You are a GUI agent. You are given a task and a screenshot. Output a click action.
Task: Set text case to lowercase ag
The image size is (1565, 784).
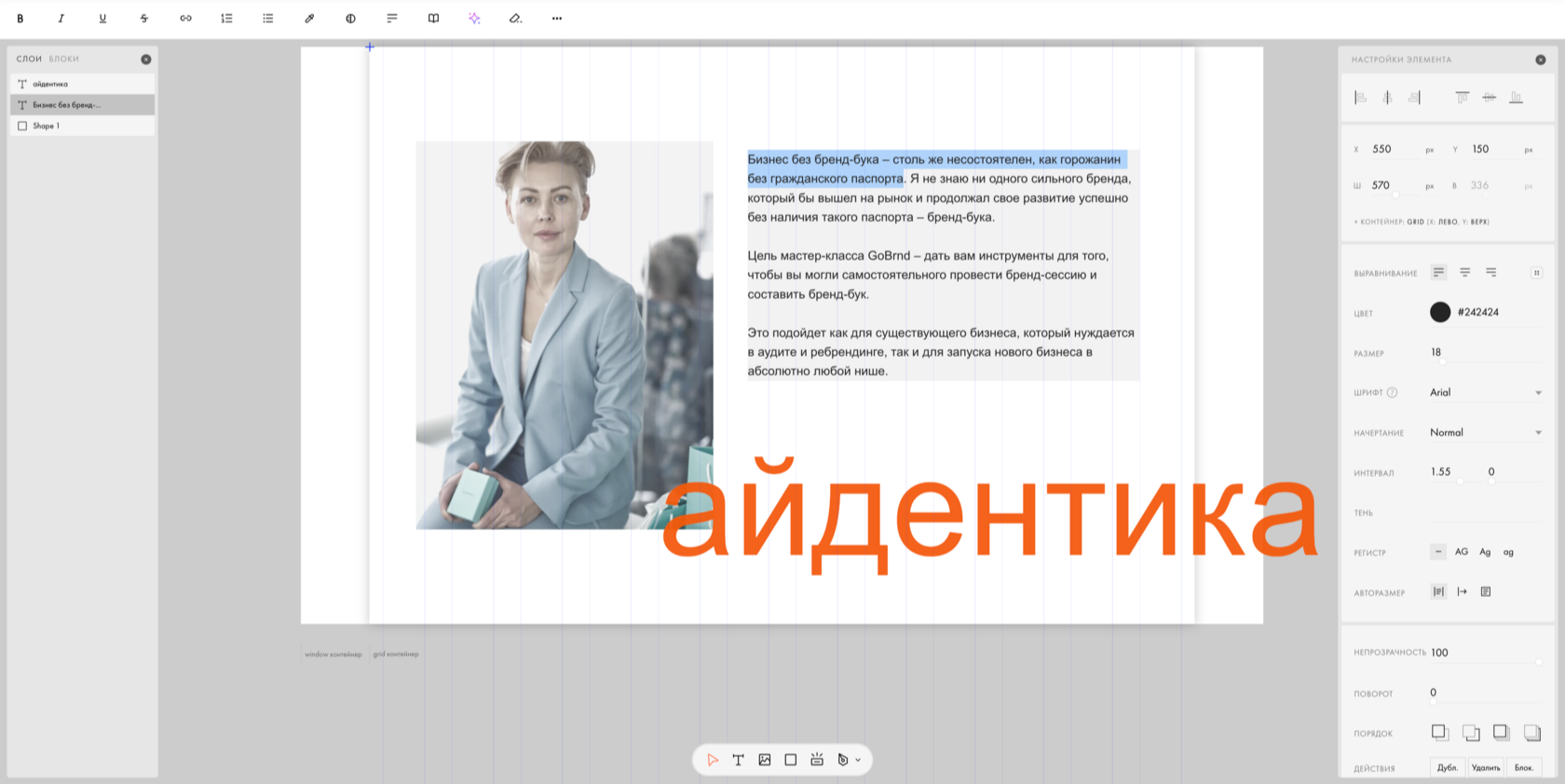click(x=1508, y=552)
